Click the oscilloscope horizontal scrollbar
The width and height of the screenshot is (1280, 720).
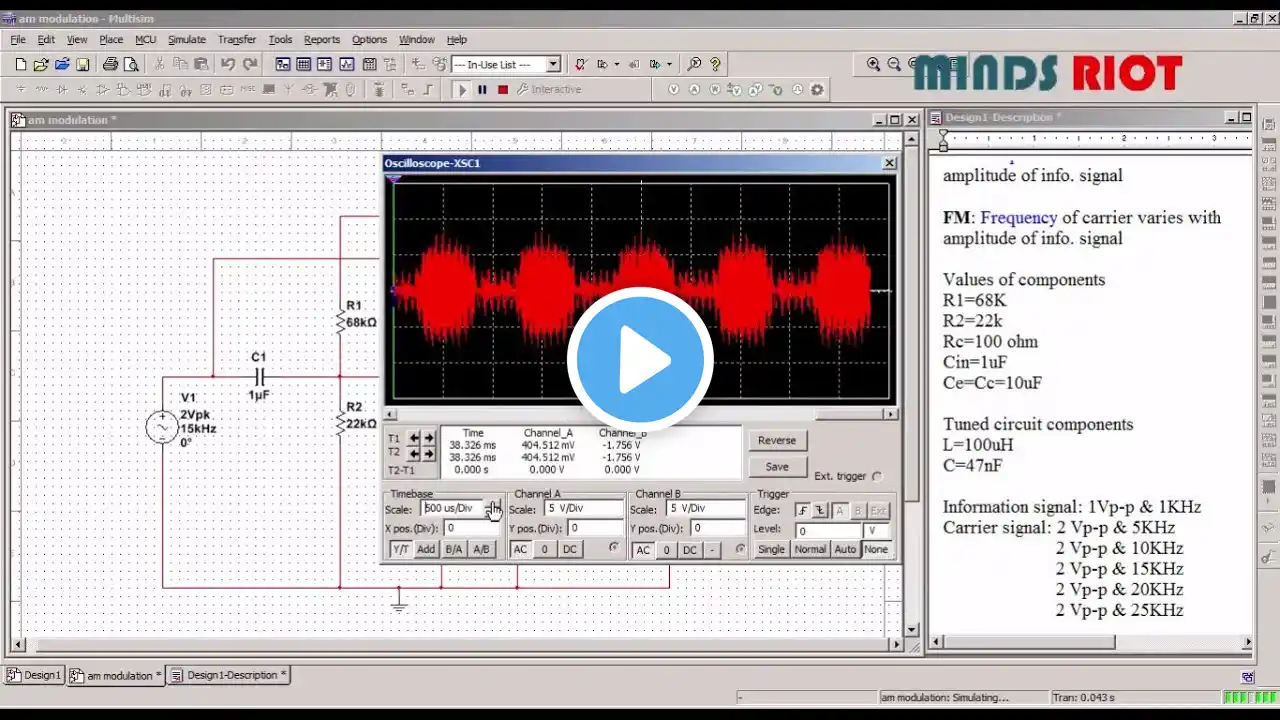tap(640, 414)
